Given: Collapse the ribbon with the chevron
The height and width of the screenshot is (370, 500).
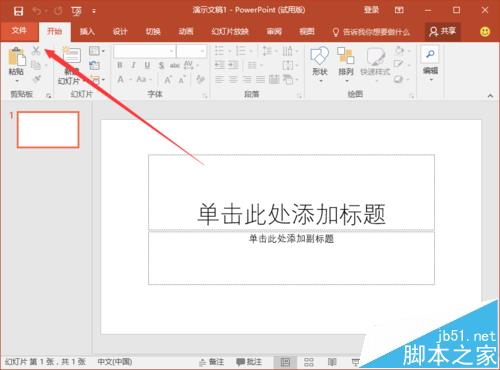Looking at the screenshot, I should pyautogui.click(x=490, y=96).
